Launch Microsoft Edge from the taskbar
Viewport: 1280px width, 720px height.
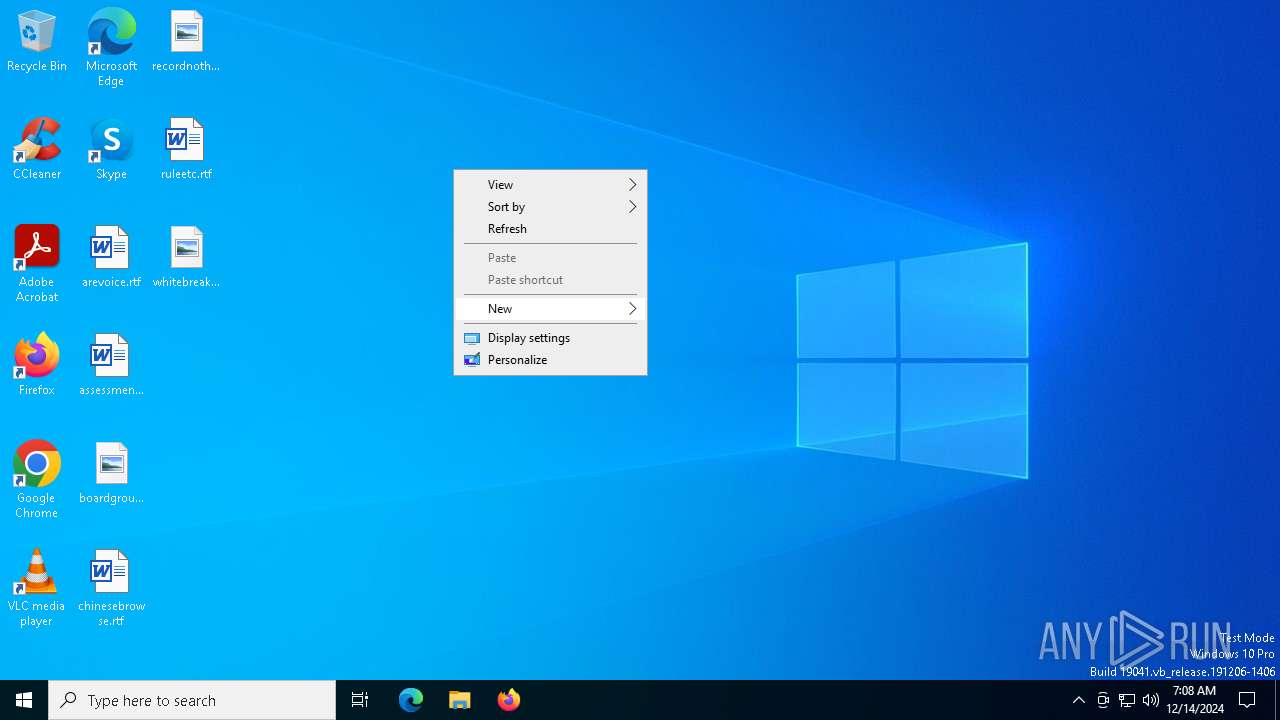[411, 700]
